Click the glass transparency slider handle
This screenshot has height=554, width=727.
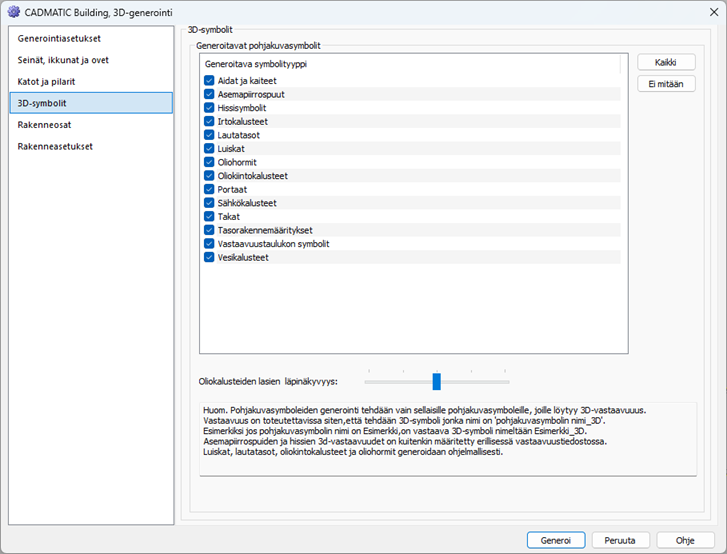436,381
